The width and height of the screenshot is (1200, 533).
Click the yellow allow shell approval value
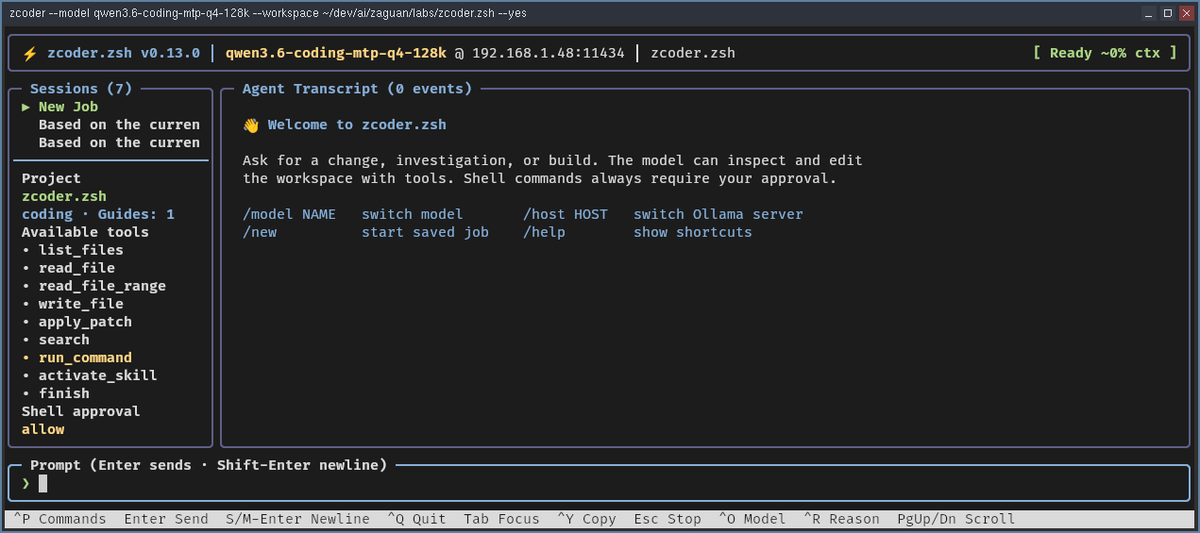pos(43,430)
